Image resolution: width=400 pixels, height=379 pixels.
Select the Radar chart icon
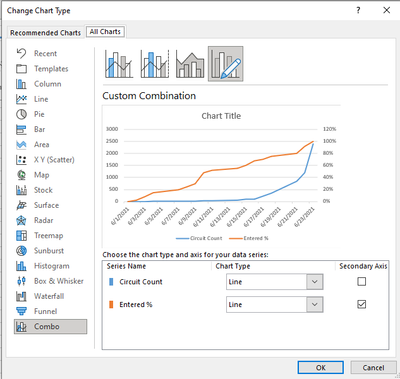pos(21,220)
